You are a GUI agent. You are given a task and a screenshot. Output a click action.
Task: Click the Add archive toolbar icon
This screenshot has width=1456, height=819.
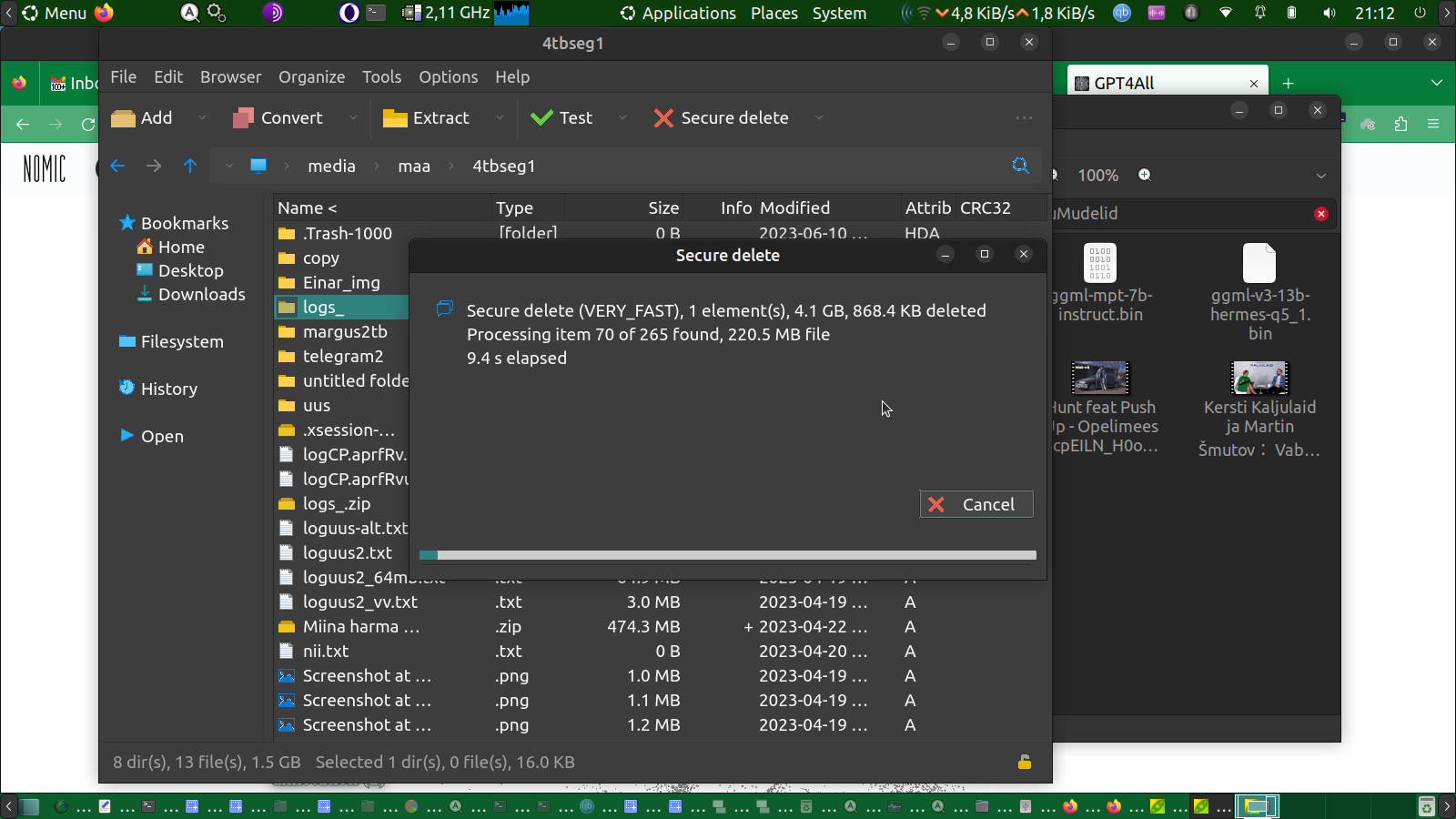(123, 118)
